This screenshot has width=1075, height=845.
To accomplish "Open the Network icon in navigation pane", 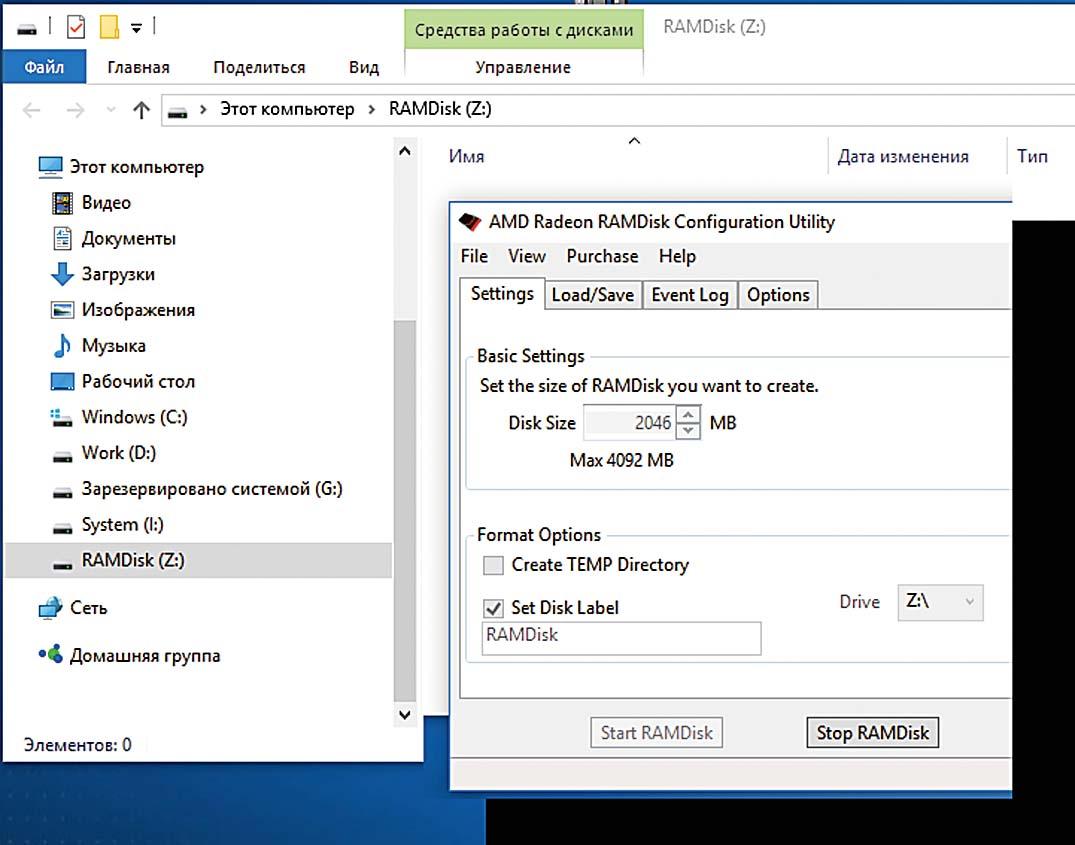I will [x=50, y=608].
